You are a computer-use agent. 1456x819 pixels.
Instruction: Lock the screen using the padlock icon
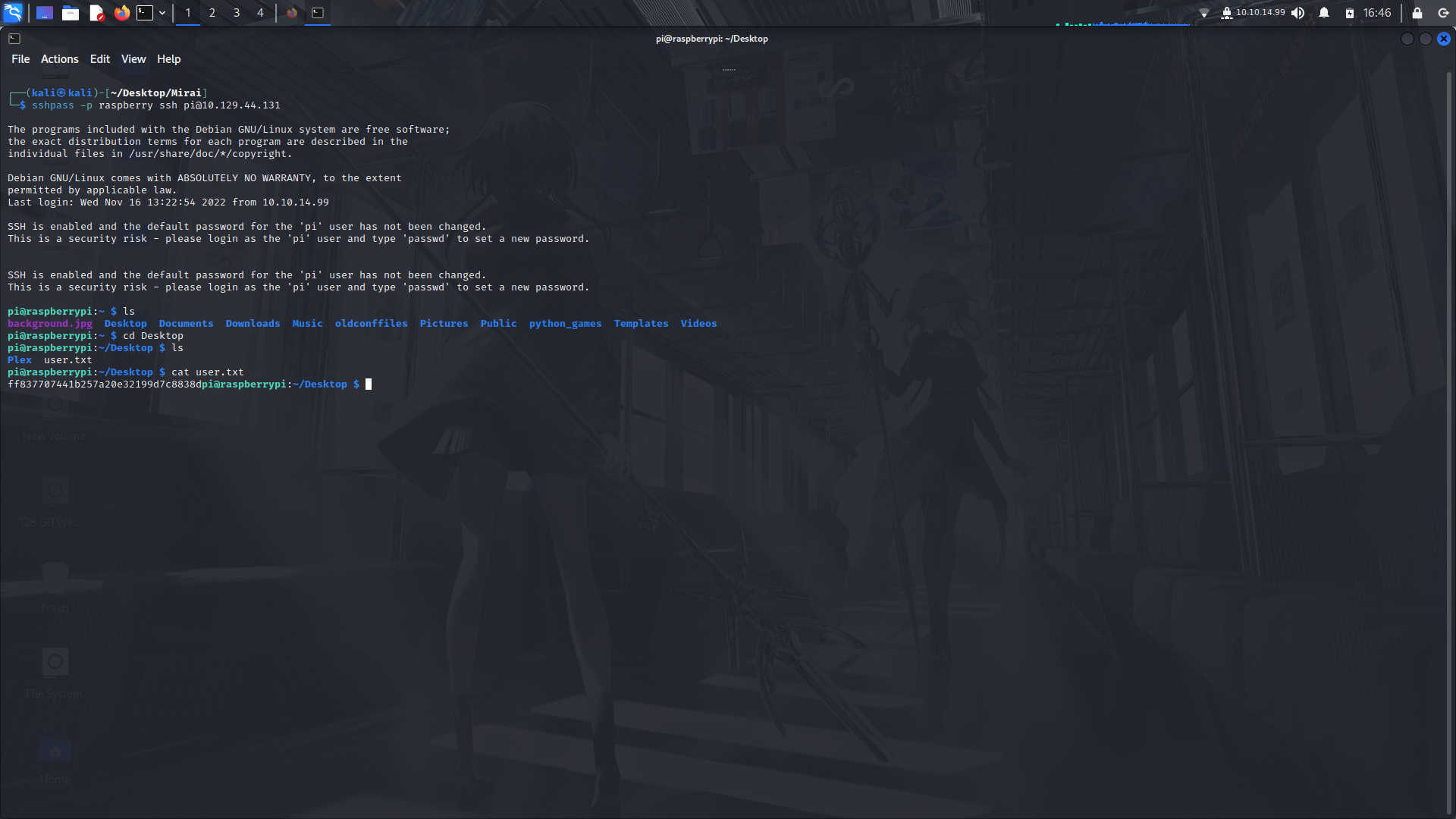click(x=1417, y=13)
